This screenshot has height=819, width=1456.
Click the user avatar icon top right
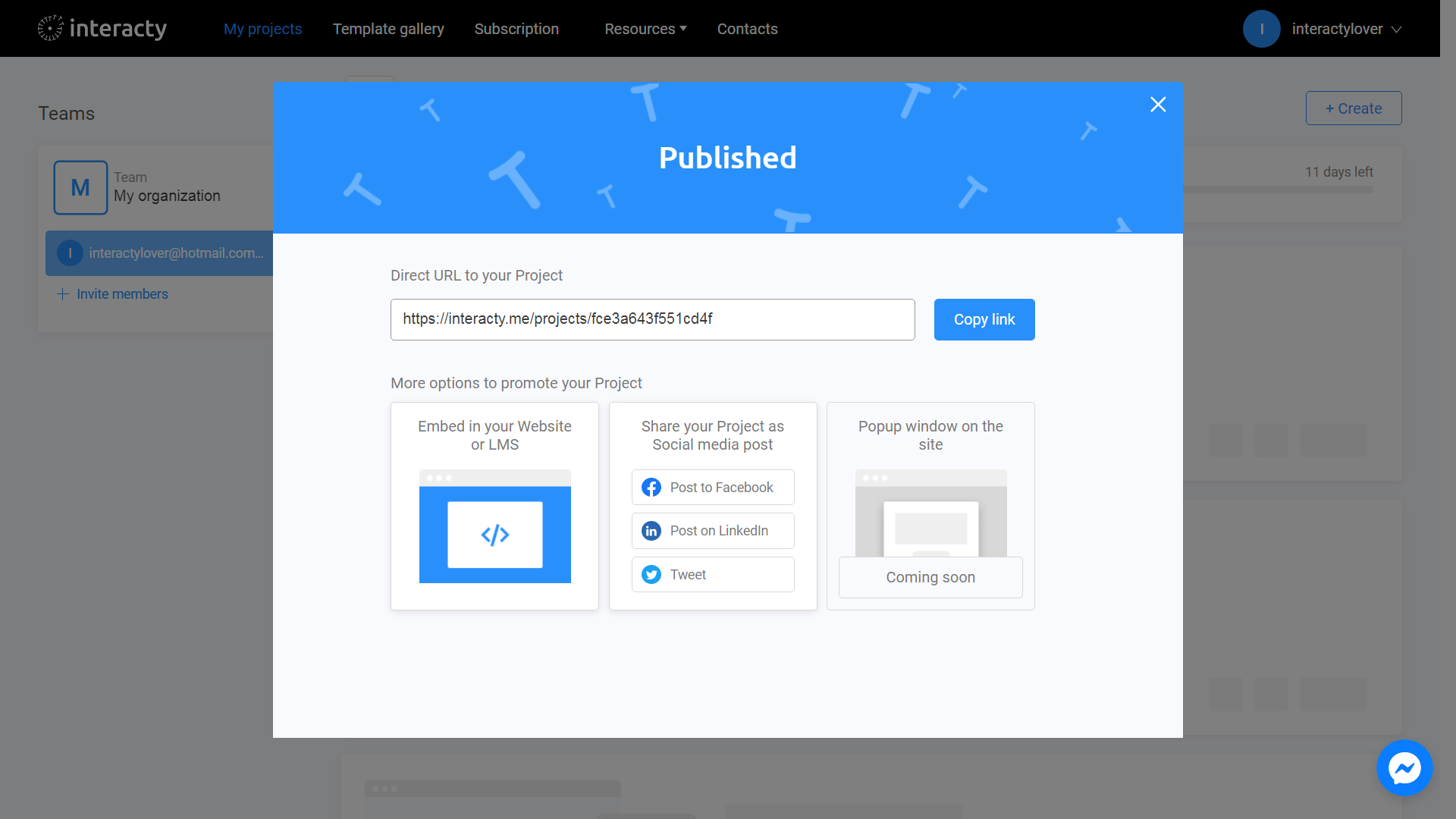coord(1262,28)
